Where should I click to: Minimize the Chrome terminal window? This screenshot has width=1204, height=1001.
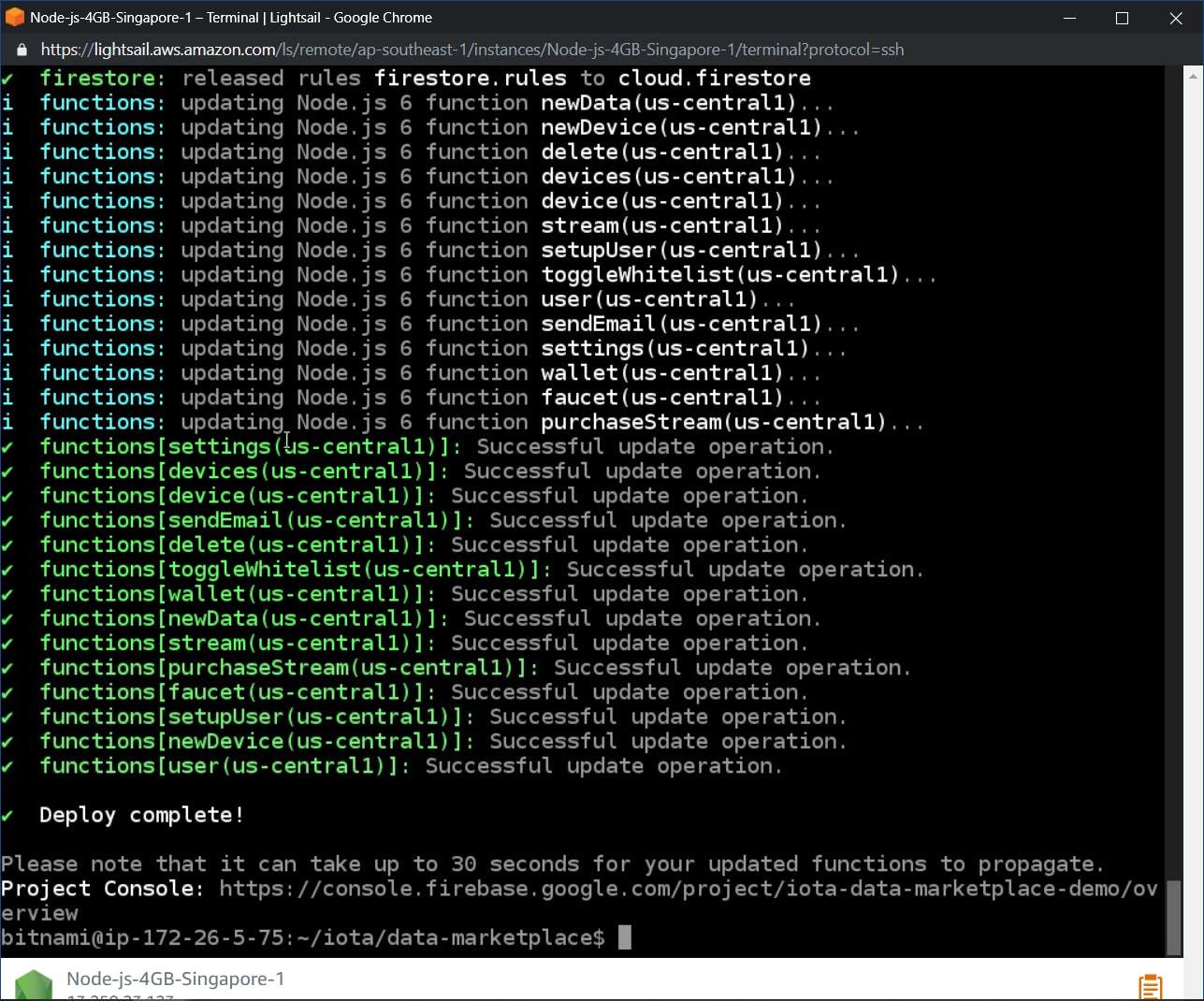[1070, 18]
